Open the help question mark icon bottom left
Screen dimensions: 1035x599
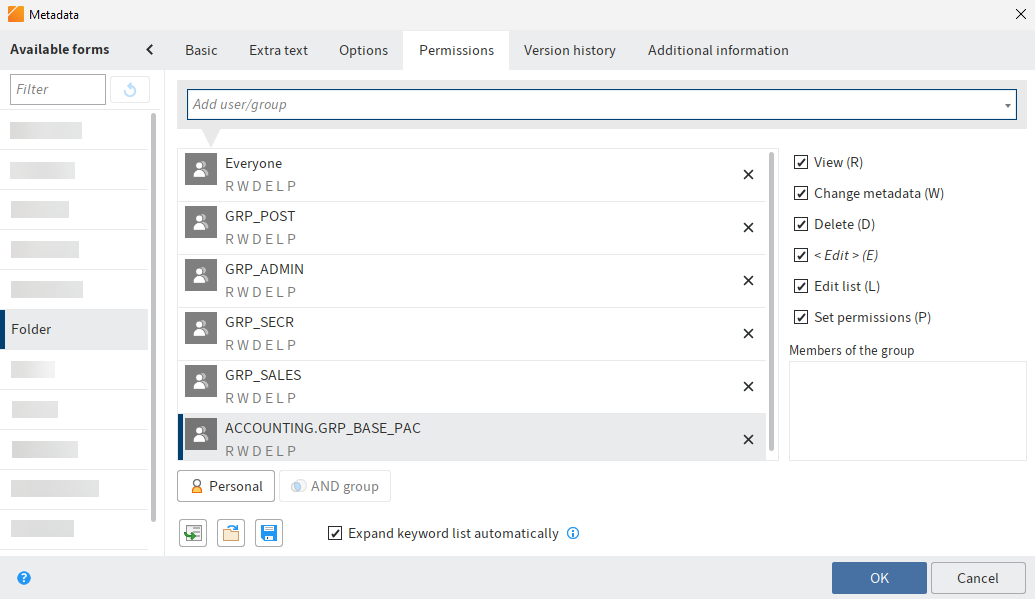(22, 578)
